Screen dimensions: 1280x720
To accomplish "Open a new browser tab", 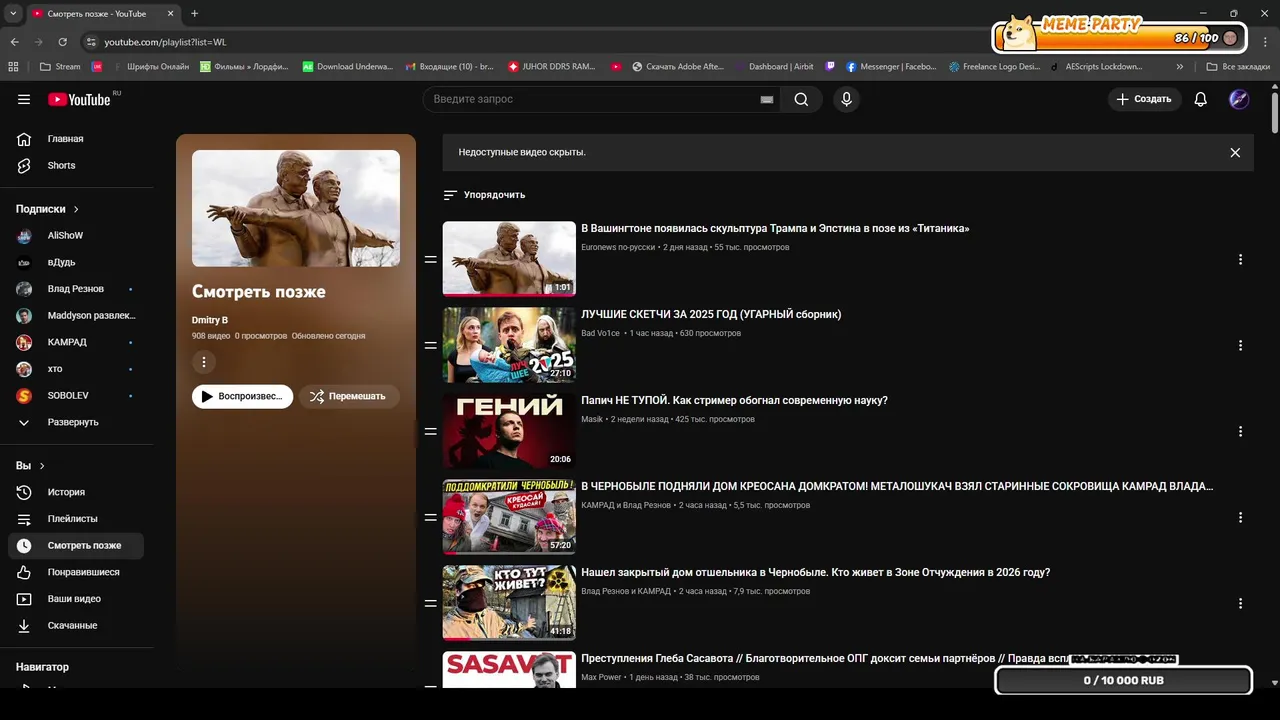I will pos(194,14).
